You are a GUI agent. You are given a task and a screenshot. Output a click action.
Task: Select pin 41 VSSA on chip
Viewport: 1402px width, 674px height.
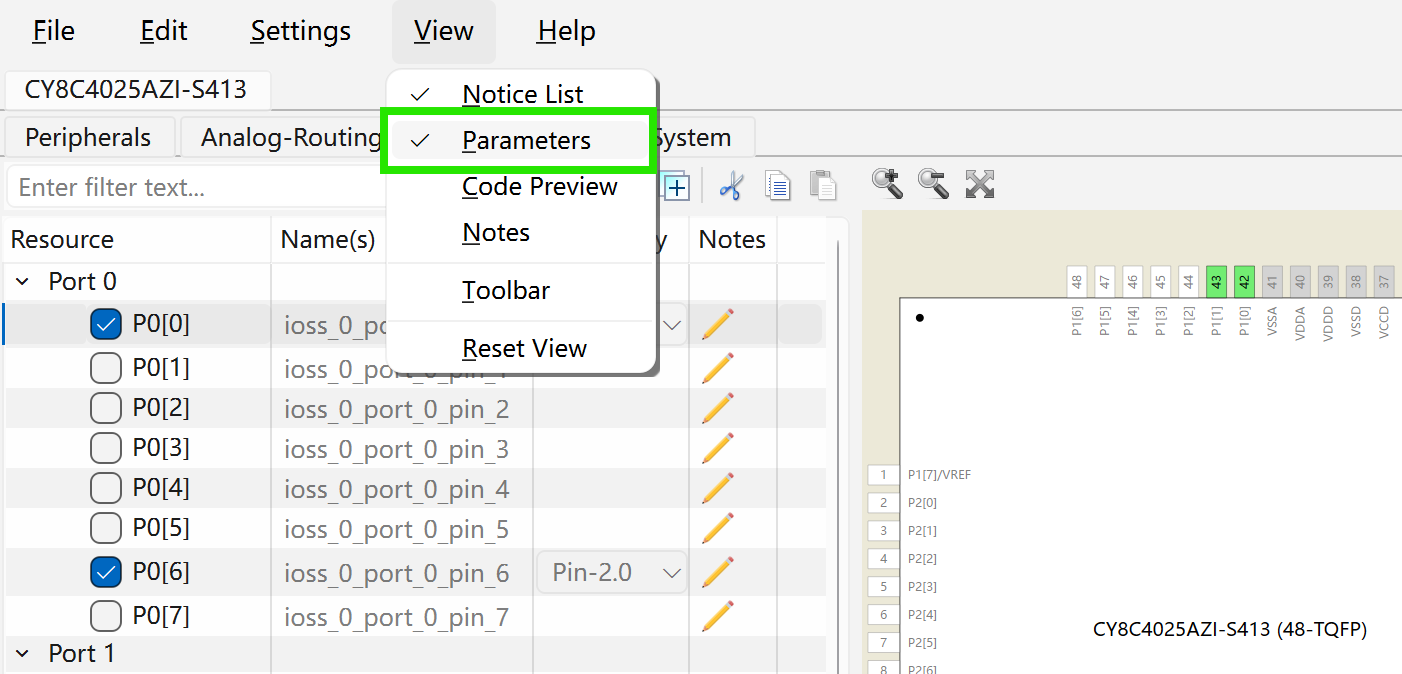(x=1272, y=282)
